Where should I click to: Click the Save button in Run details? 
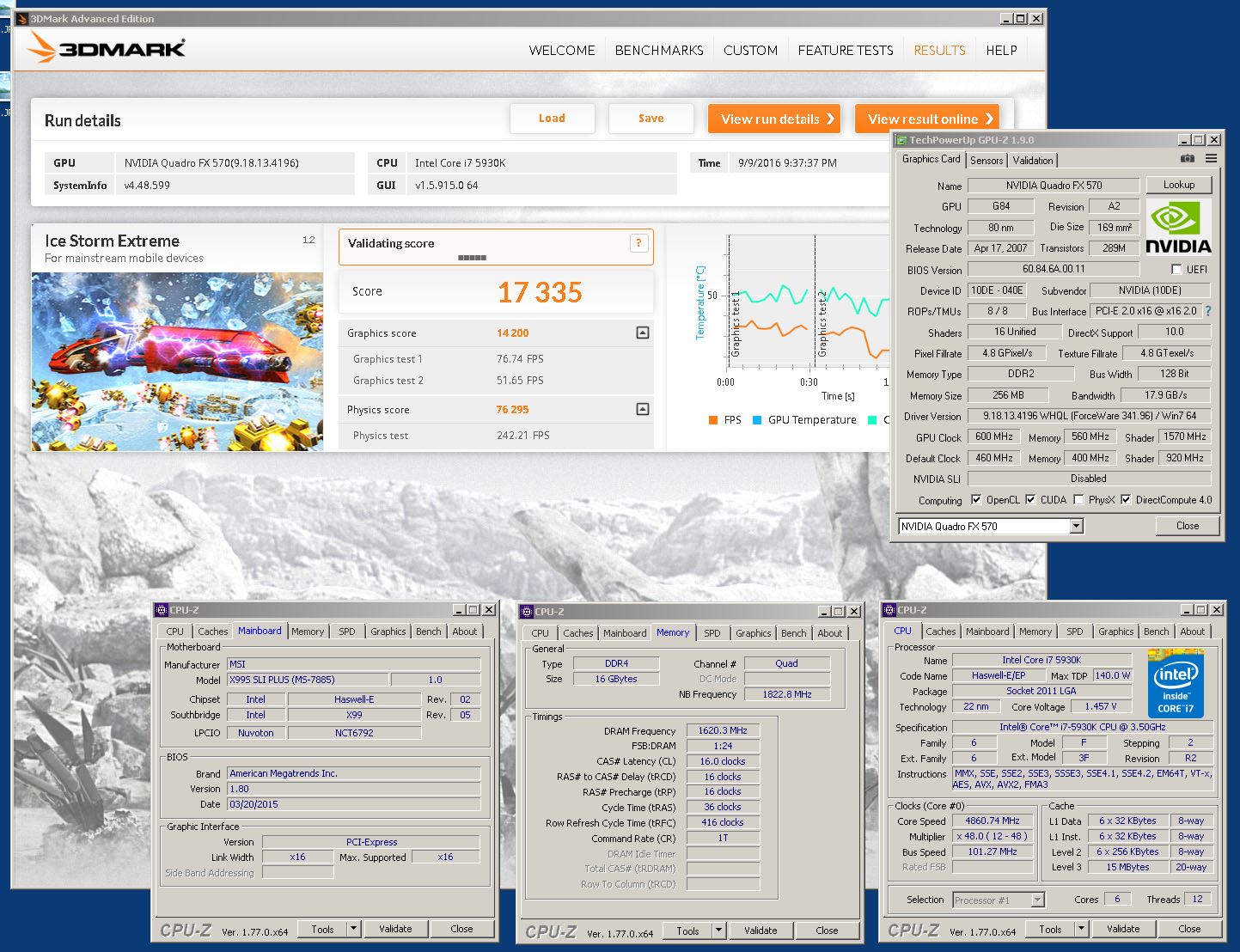(651, 119)
